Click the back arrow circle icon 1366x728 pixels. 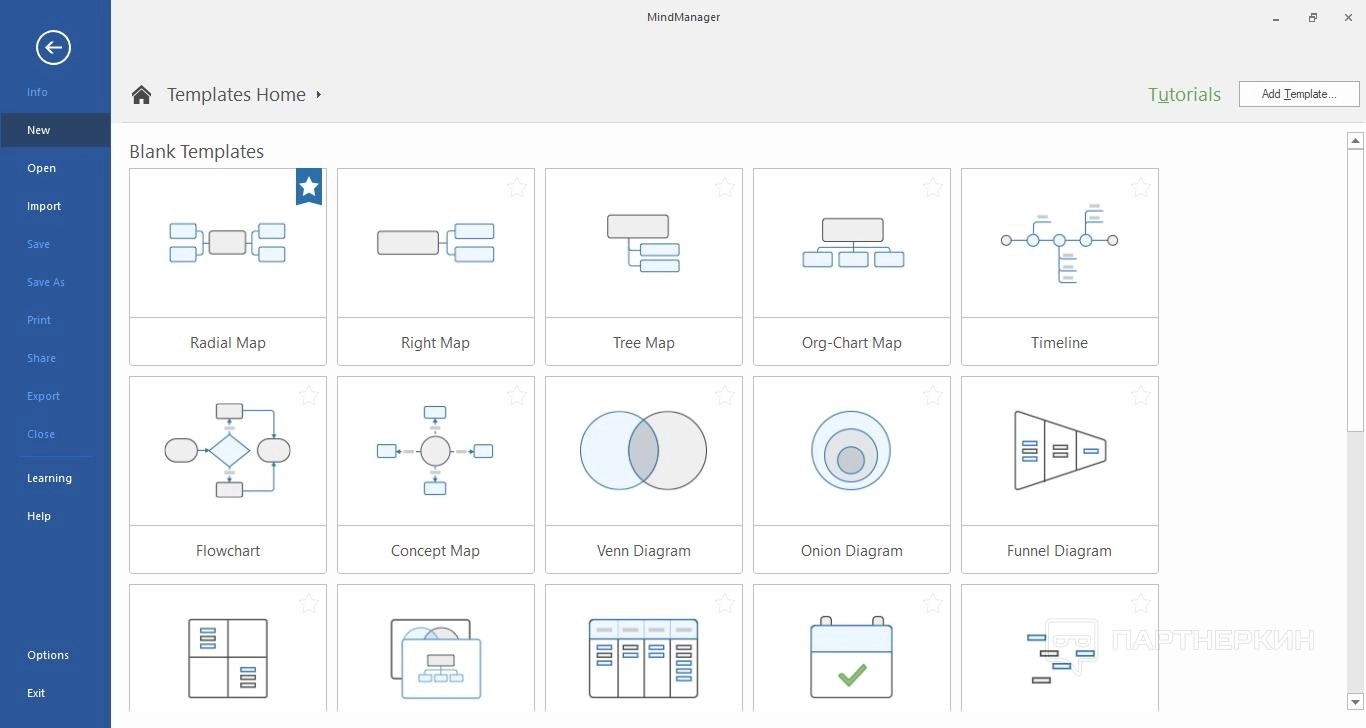(53, 47)
